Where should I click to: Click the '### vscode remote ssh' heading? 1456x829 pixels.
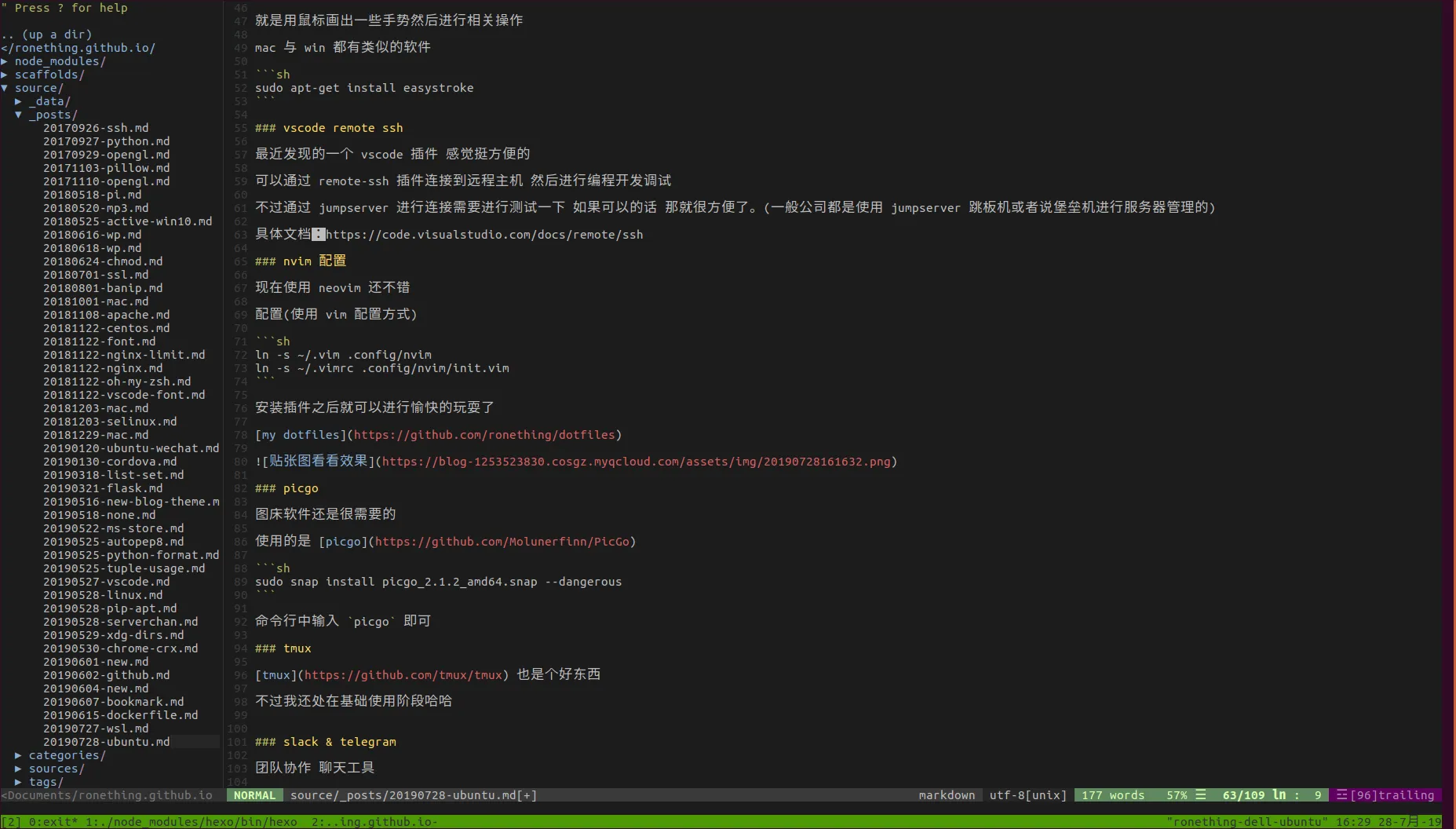(x=329, y=128)
